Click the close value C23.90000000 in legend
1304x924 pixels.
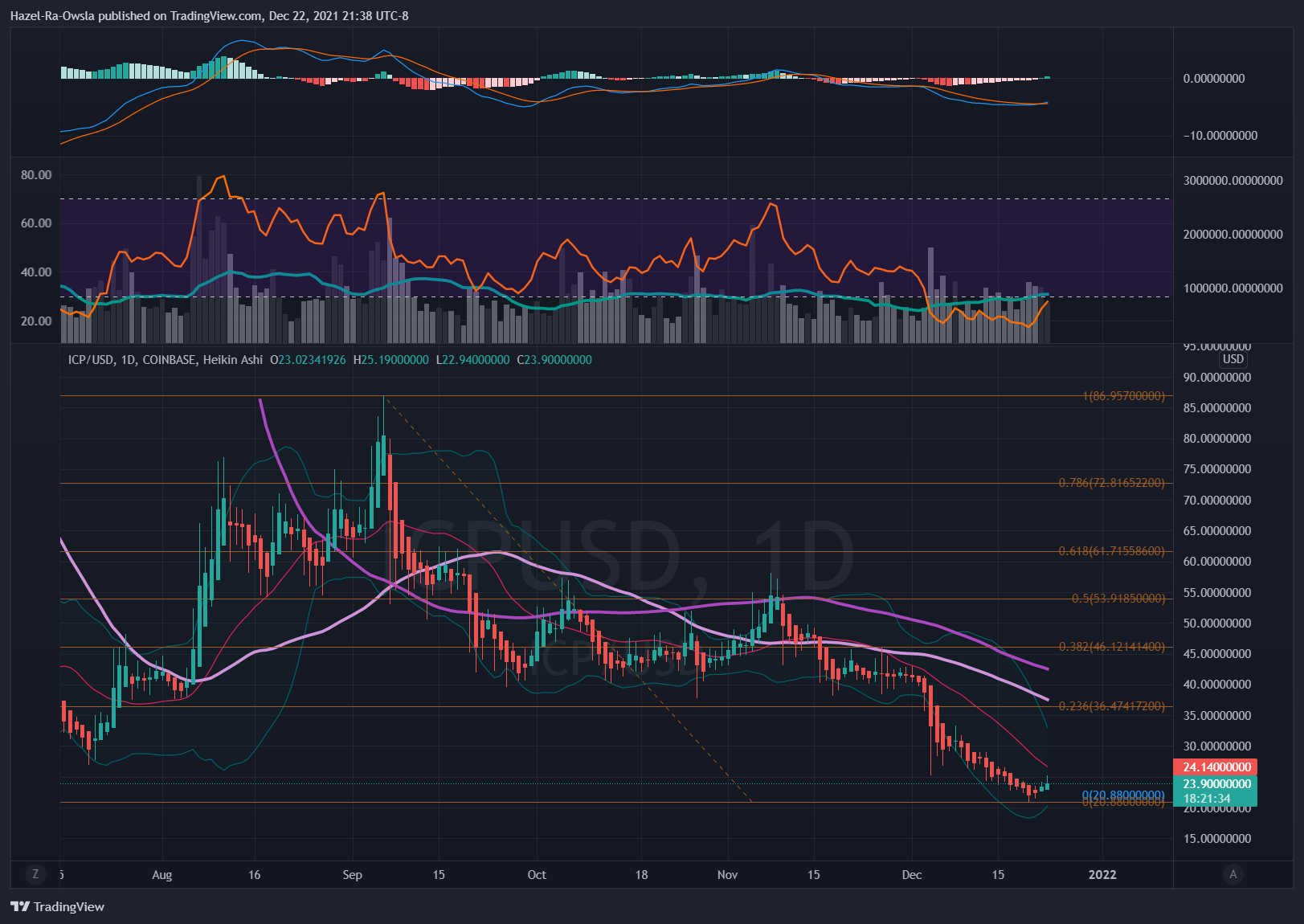(x=554, y=360)
